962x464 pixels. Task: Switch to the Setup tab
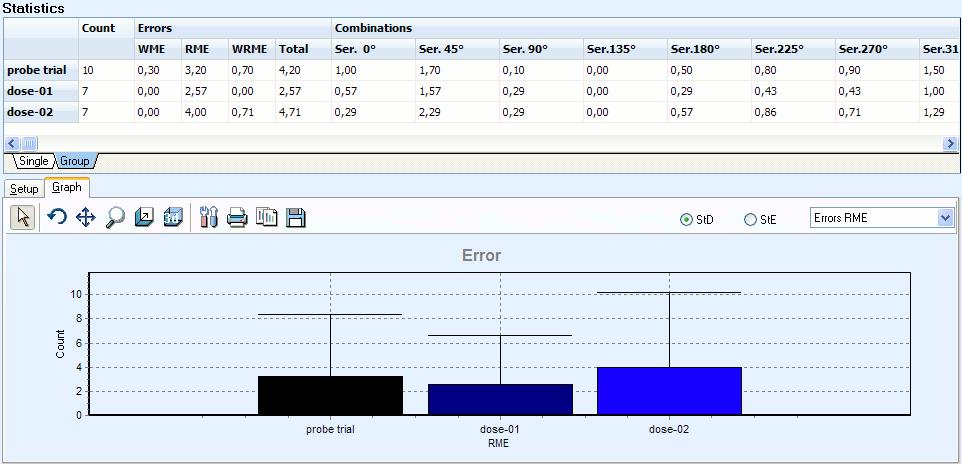tap(24, 189)
